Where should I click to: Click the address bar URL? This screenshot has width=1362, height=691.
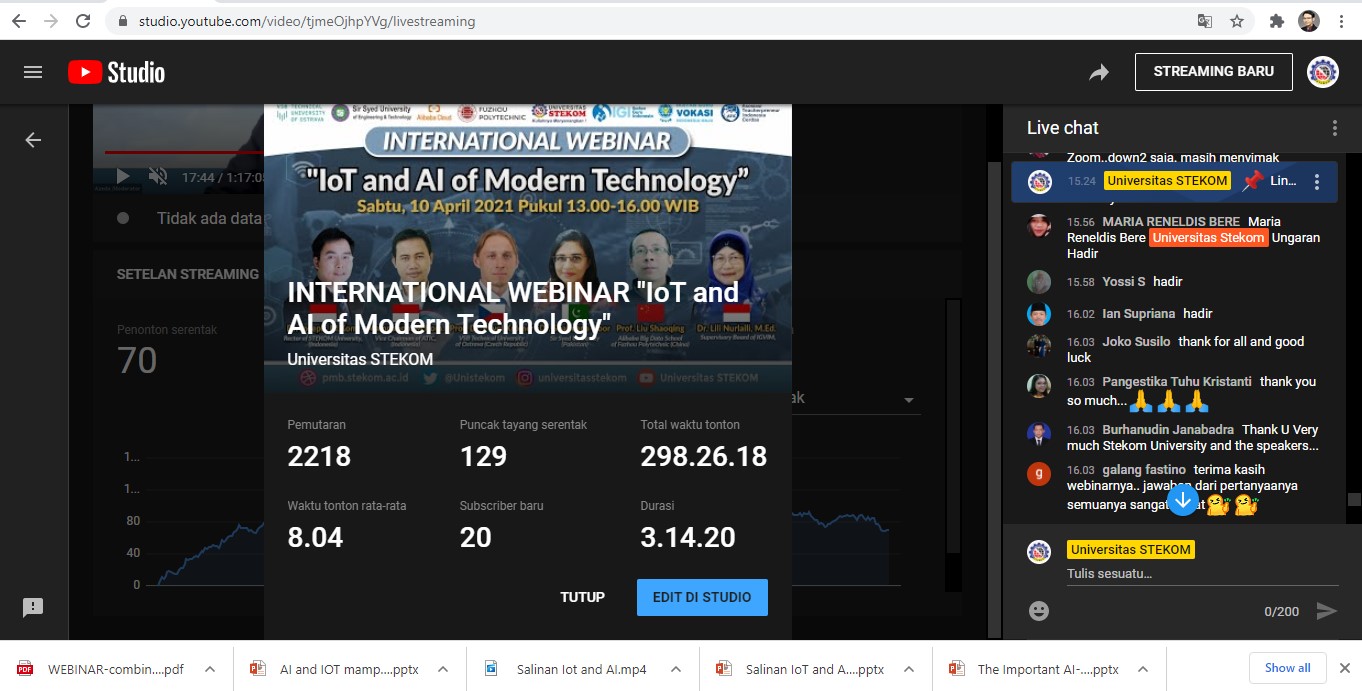pyautogui.click(x=307, y=21)
